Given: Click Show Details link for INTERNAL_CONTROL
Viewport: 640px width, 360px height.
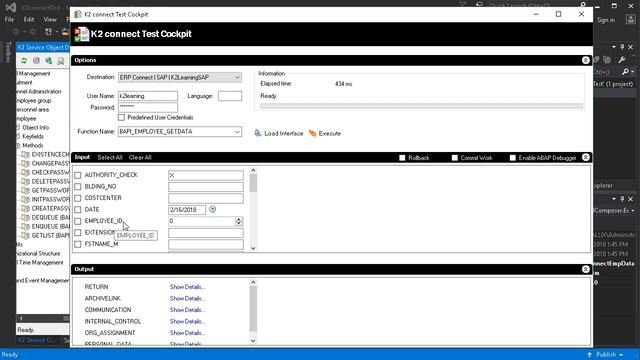Looking at the screenshot, I should 187,321.
